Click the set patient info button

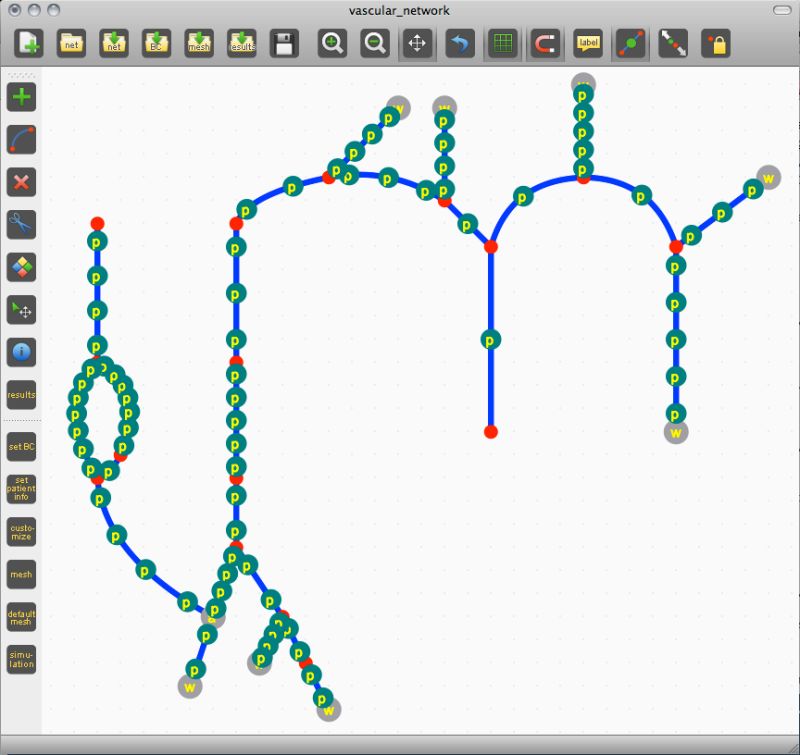[x=21, y=489]
